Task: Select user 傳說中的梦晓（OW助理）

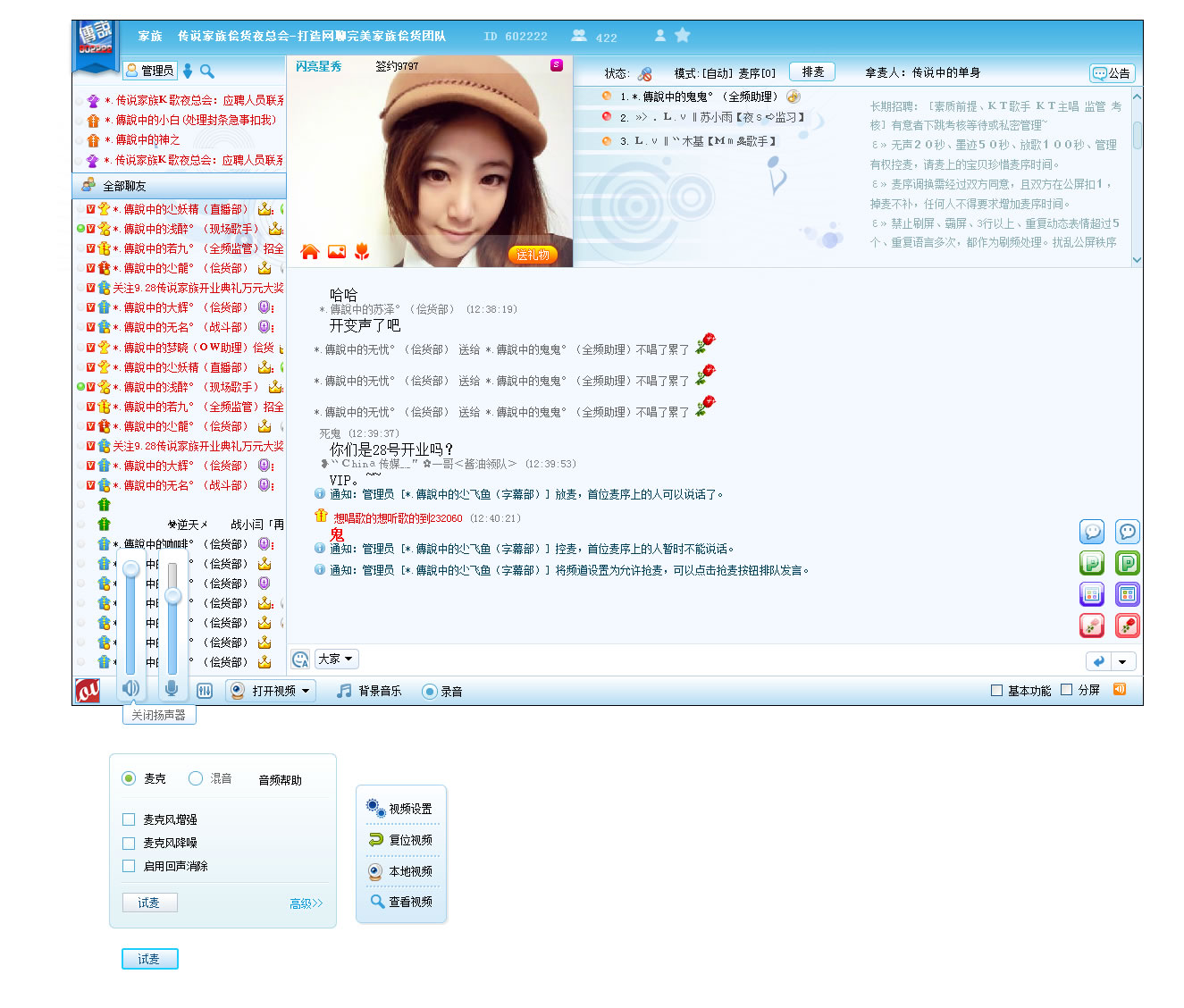Action: tap(180, 348)
